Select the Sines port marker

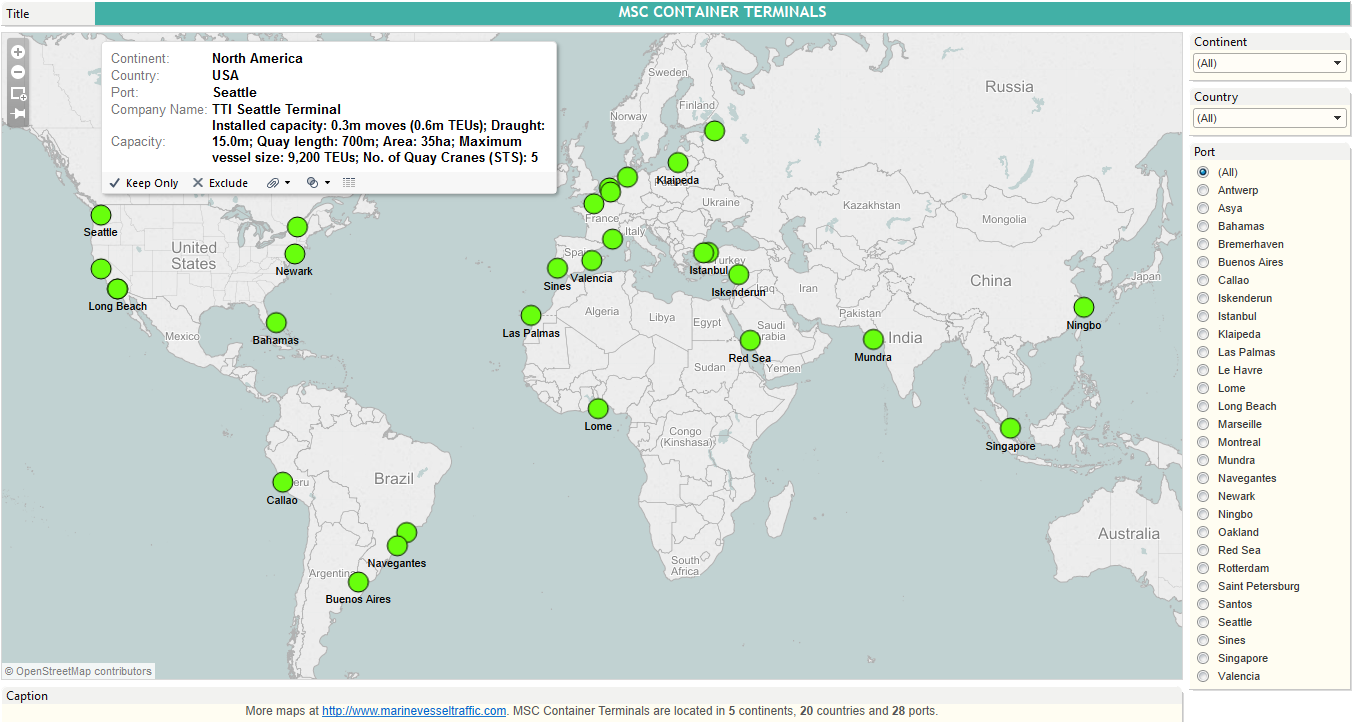(557, 268)
